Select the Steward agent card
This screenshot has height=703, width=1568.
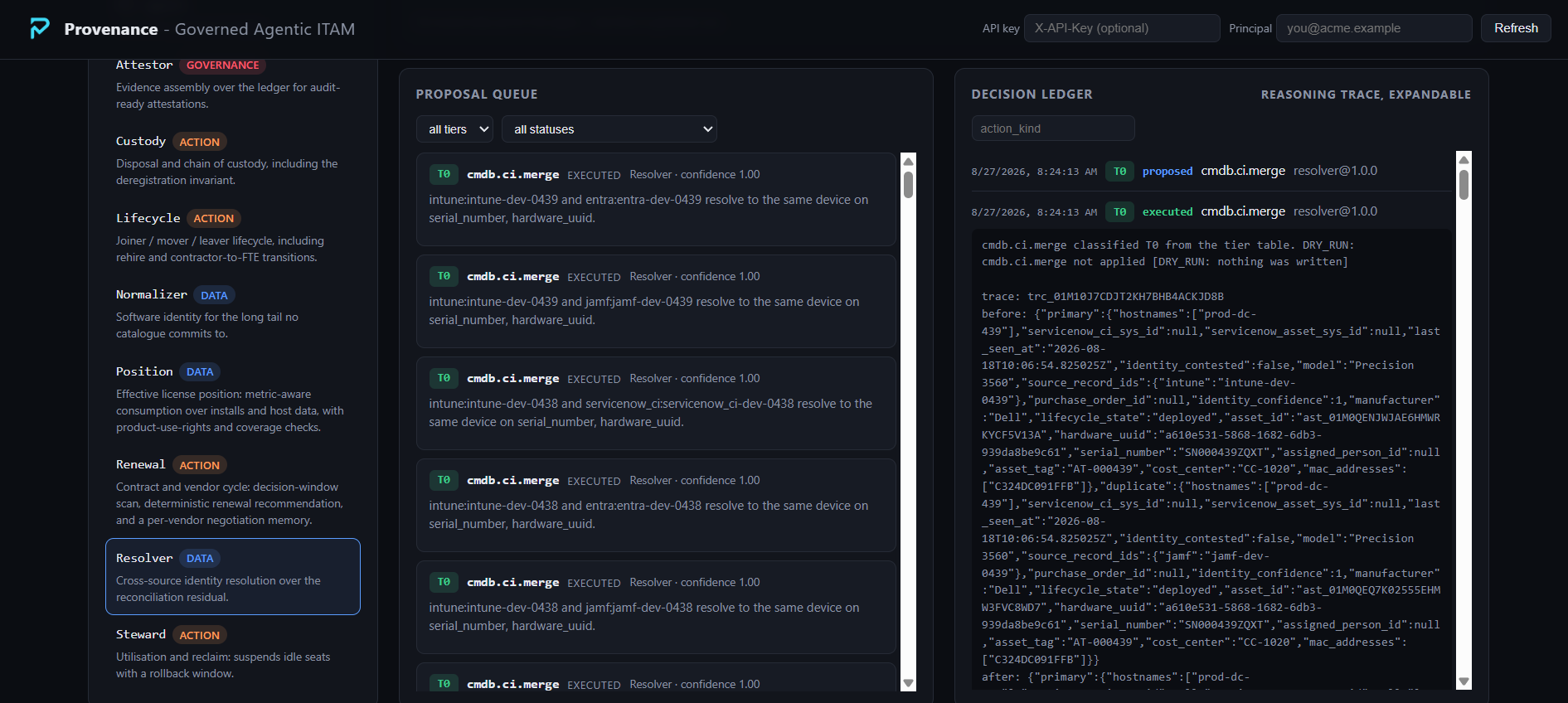click(x=233, y=653)
